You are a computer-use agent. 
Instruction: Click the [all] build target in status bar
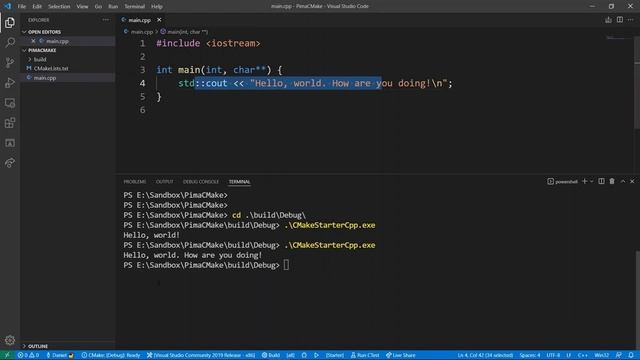tap(291, 355)
